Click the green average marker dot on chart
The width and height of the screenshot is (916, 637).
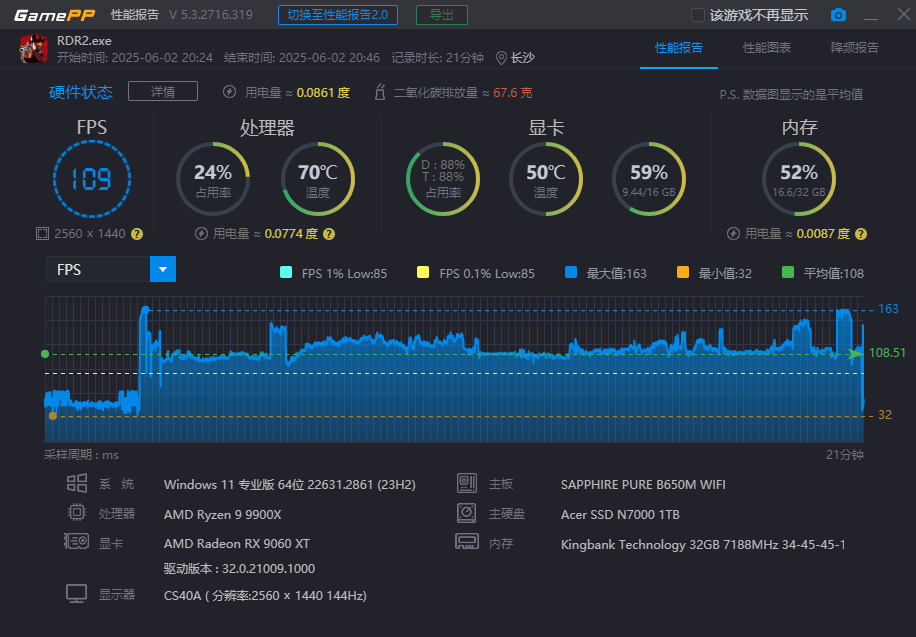(x=45, y=354)
